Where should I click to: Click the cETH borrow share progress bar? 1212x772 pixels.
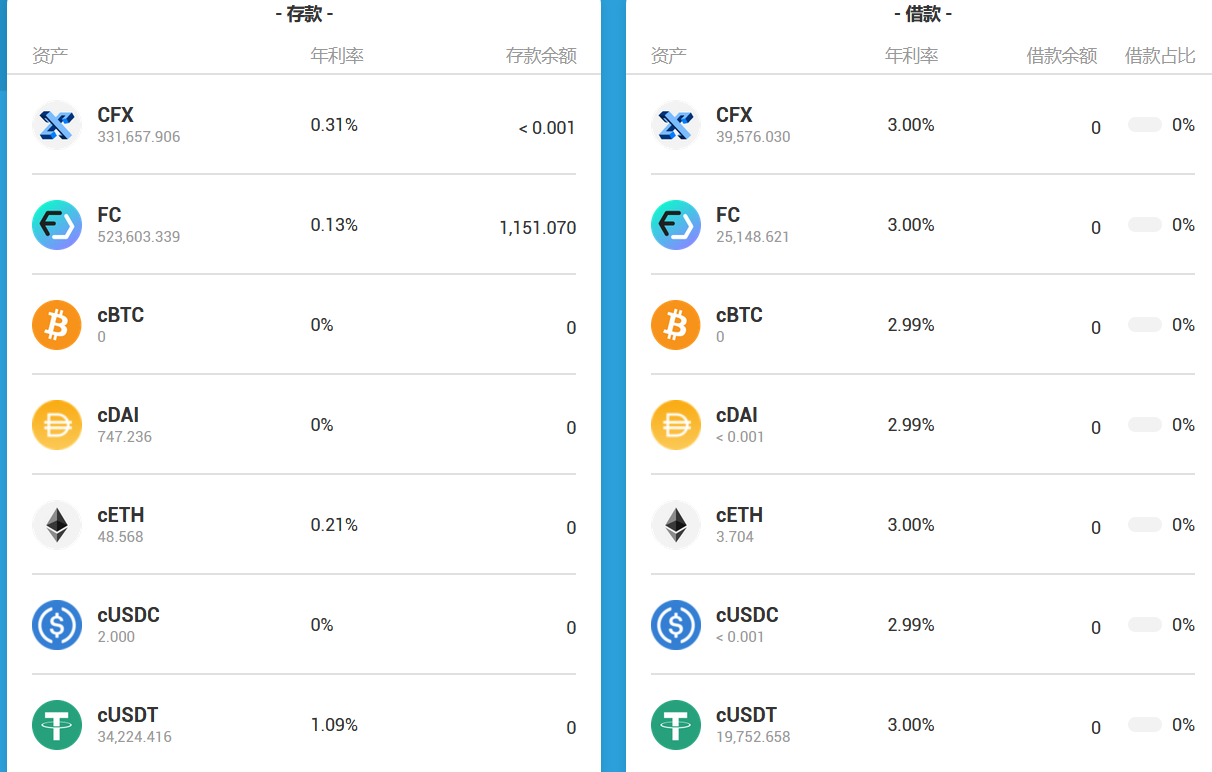point(1145,525)
